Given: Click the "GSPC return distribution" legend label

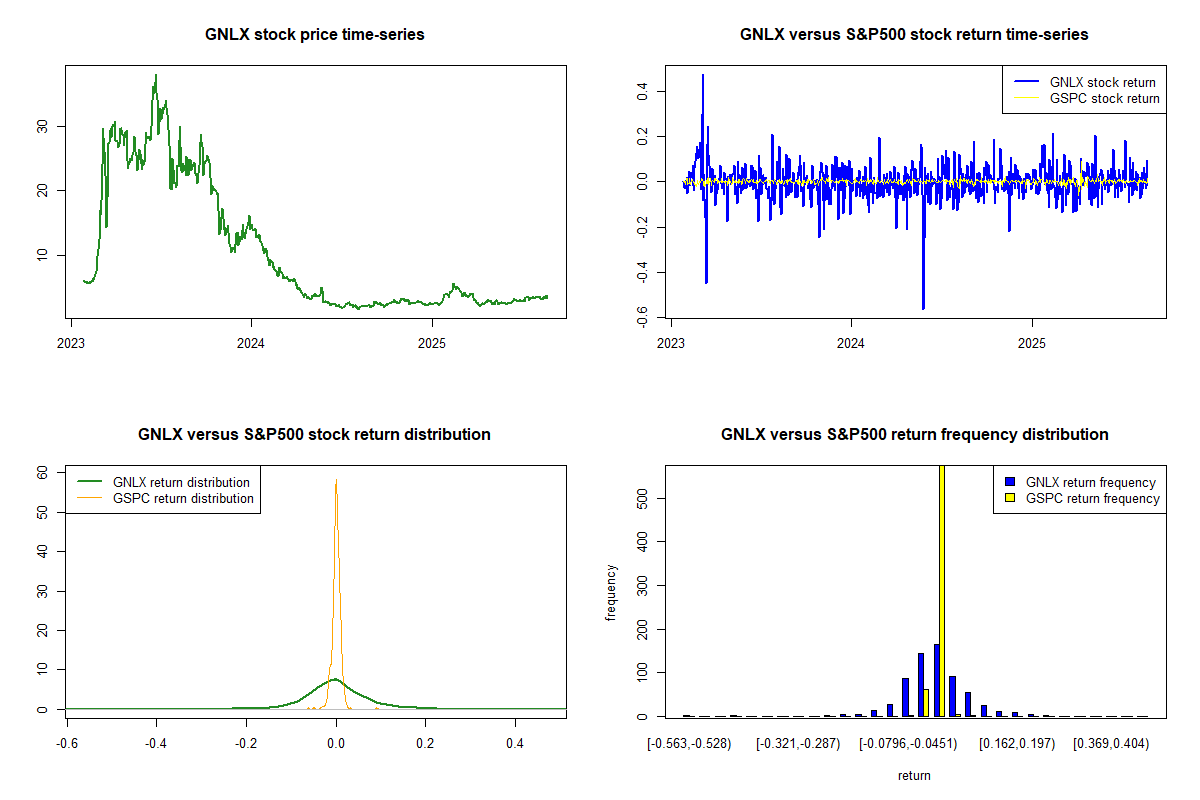Looking at the screenshot, I should tap(183, 498).
